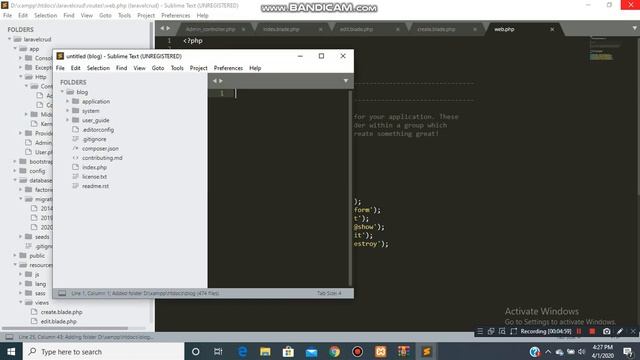
Task: Open create.blade.php in the laravelcrud sidebar
Action: [x=61, y=312]
